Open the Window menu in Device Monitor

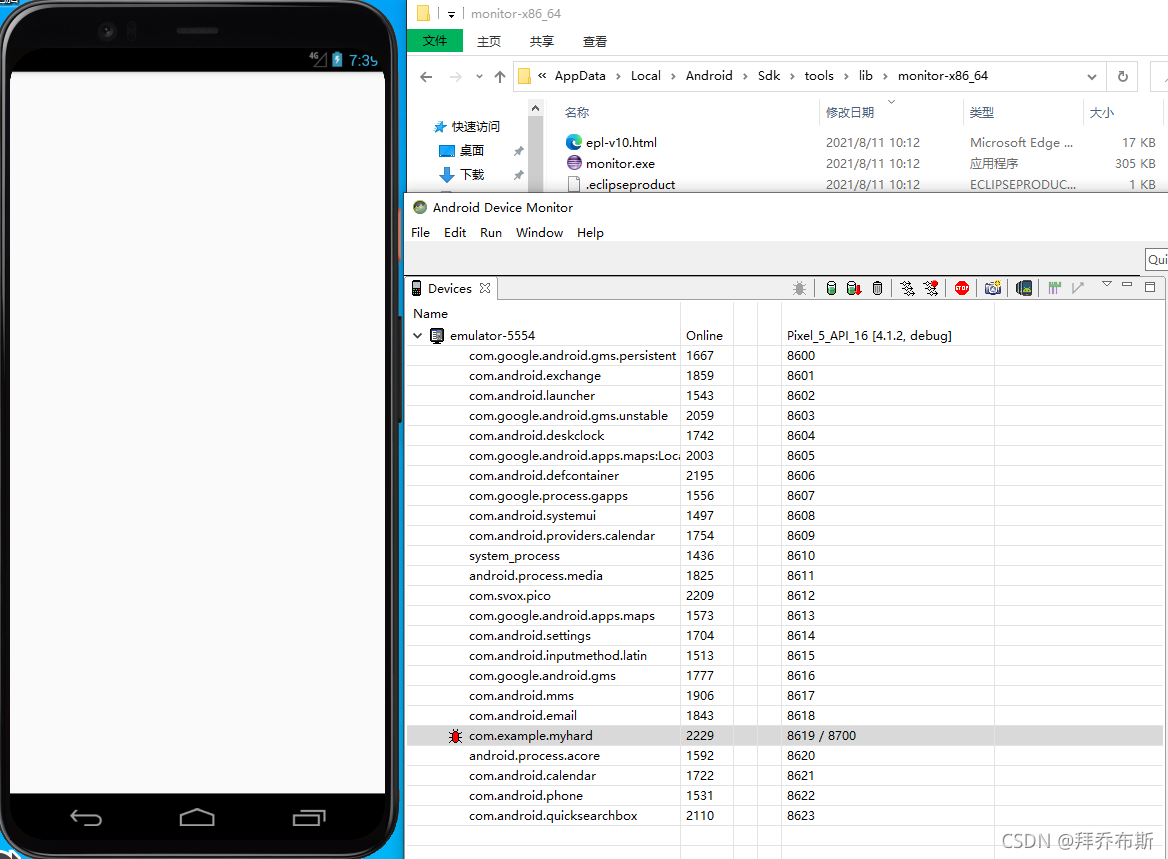pos(539,232)
